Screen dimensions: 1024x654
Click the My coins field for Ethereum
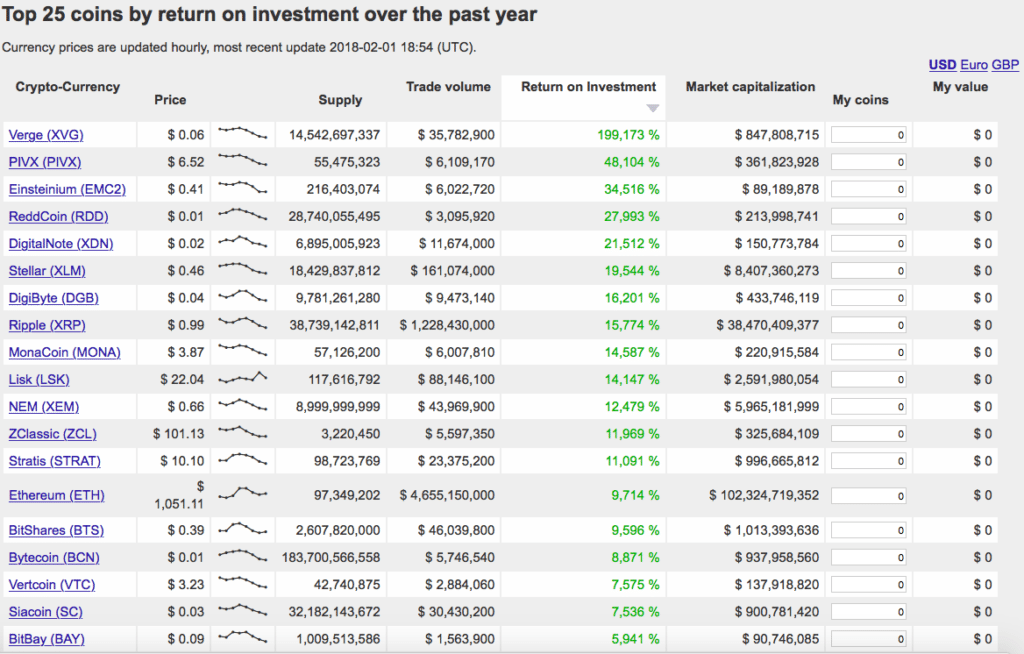coord(868,494)
